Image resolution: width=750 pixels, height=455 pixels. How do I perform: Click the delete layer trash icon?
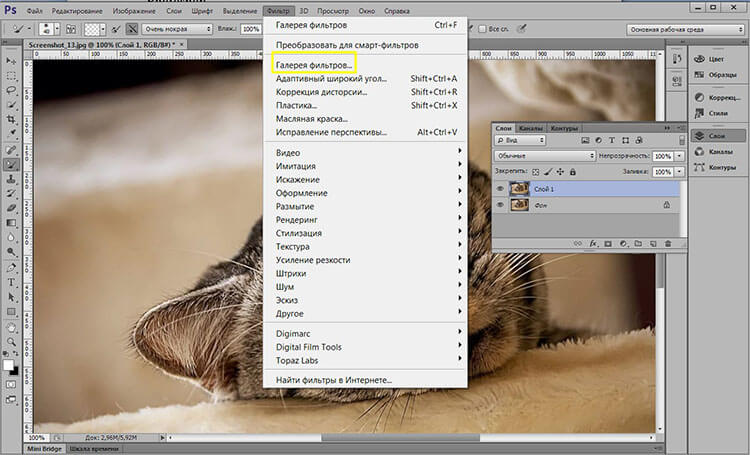click(667, 243)
